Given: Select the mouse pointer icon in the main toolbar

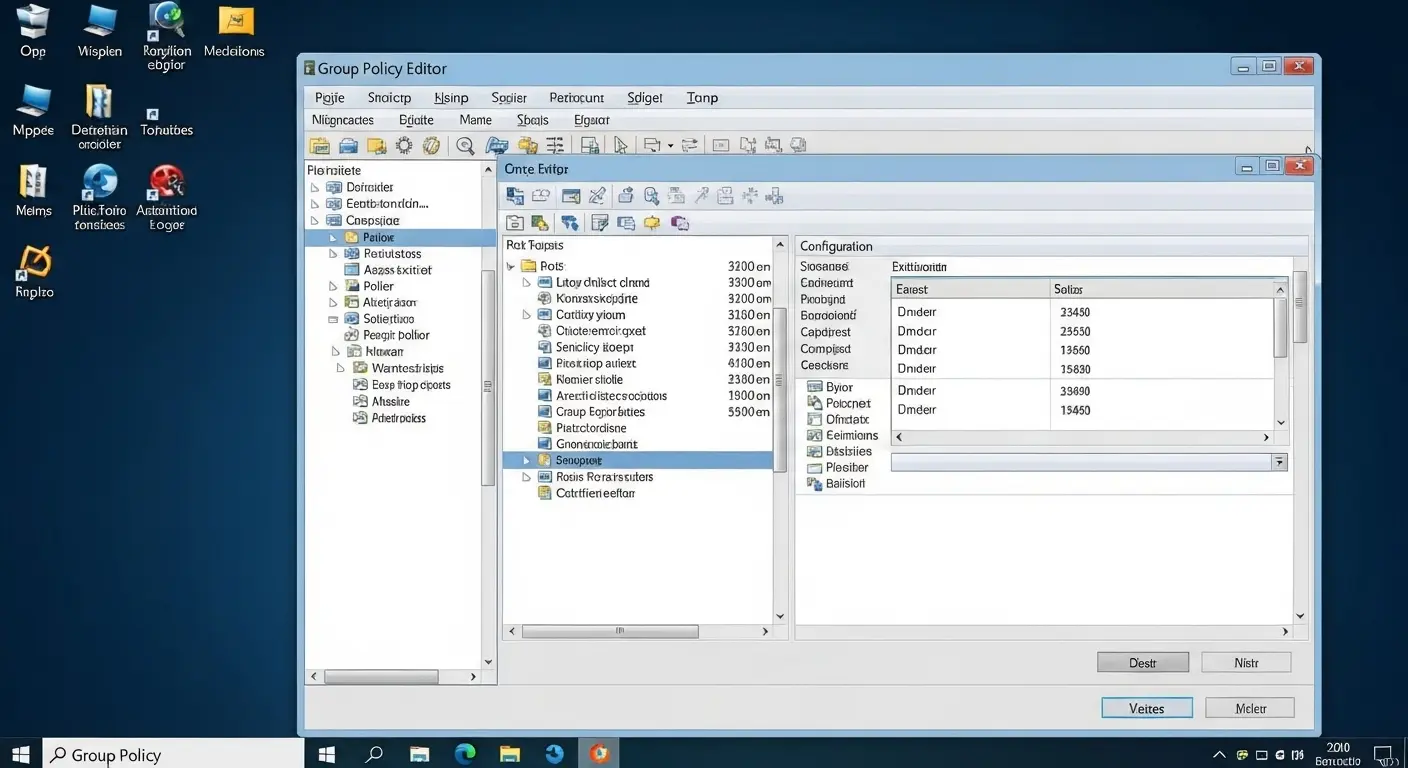Looking at the screenshot, I should (x=621, y=146).
